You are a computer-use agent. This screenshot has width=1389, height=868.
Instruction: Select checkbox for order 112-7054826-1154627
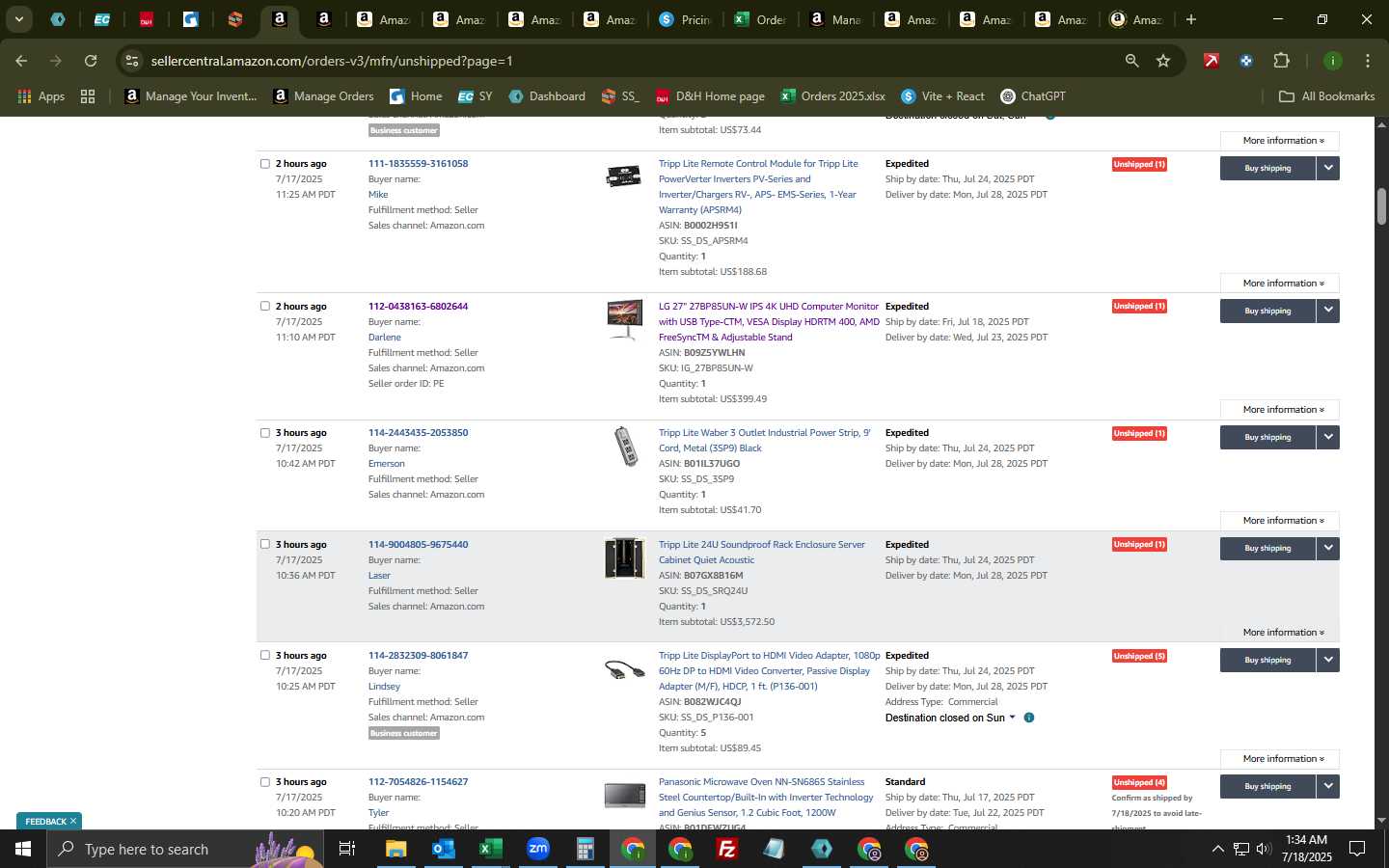(265, 782)
